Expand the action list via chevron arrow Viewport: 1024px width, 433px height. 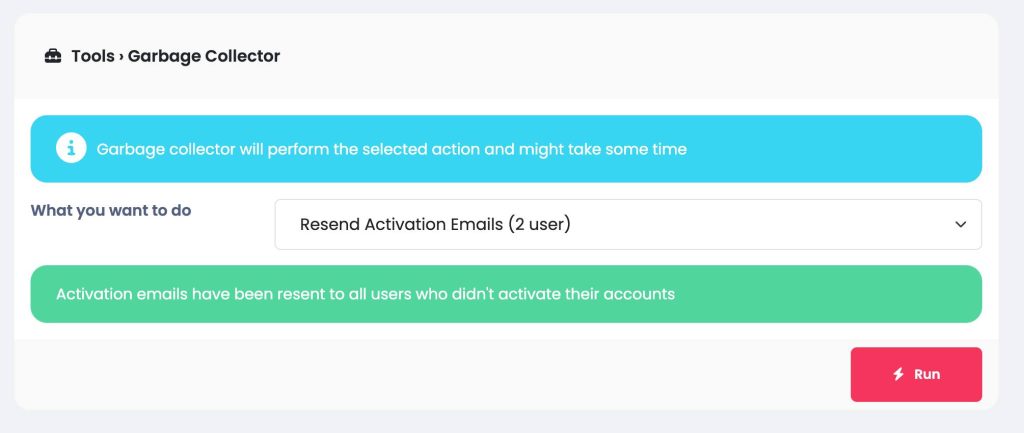(961, 225)
